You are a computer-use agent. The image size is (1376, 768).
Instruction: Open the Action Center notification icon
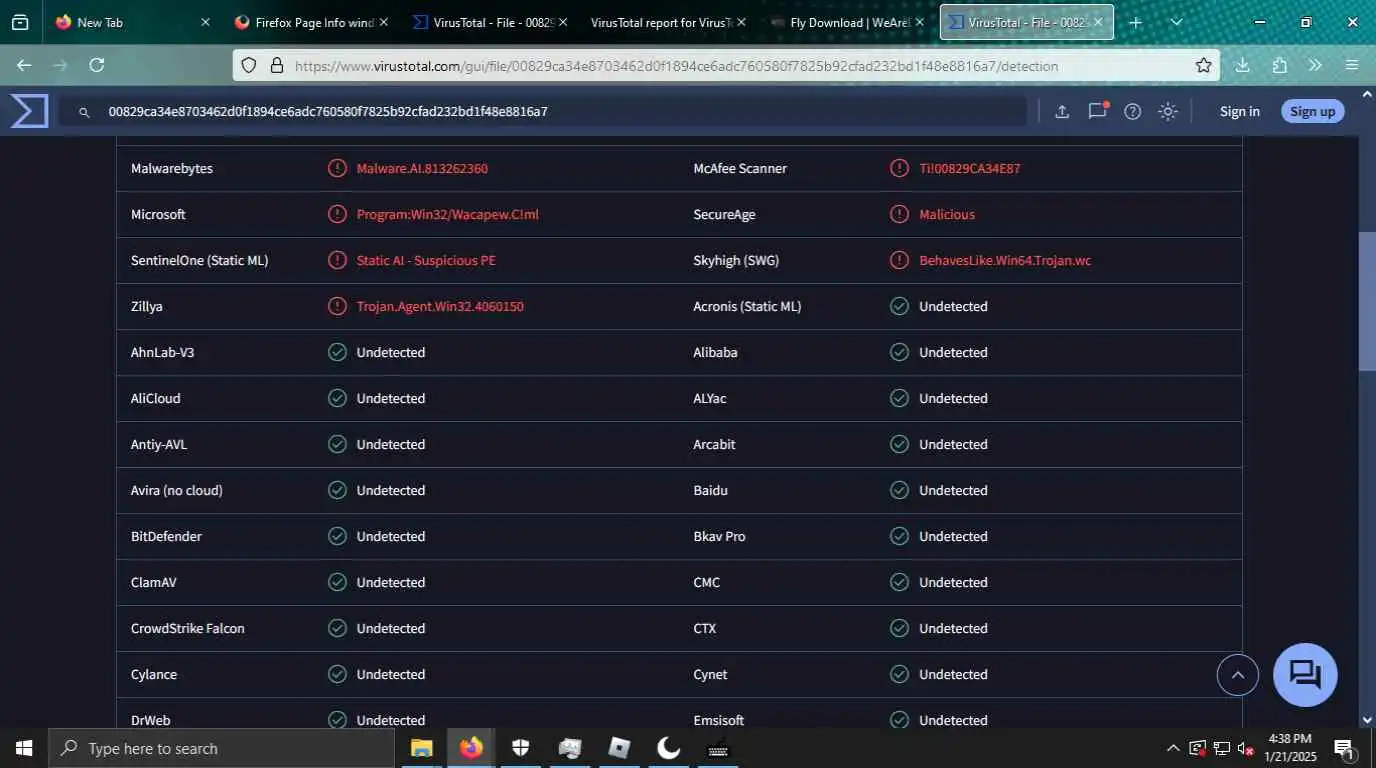[1344, 748]
